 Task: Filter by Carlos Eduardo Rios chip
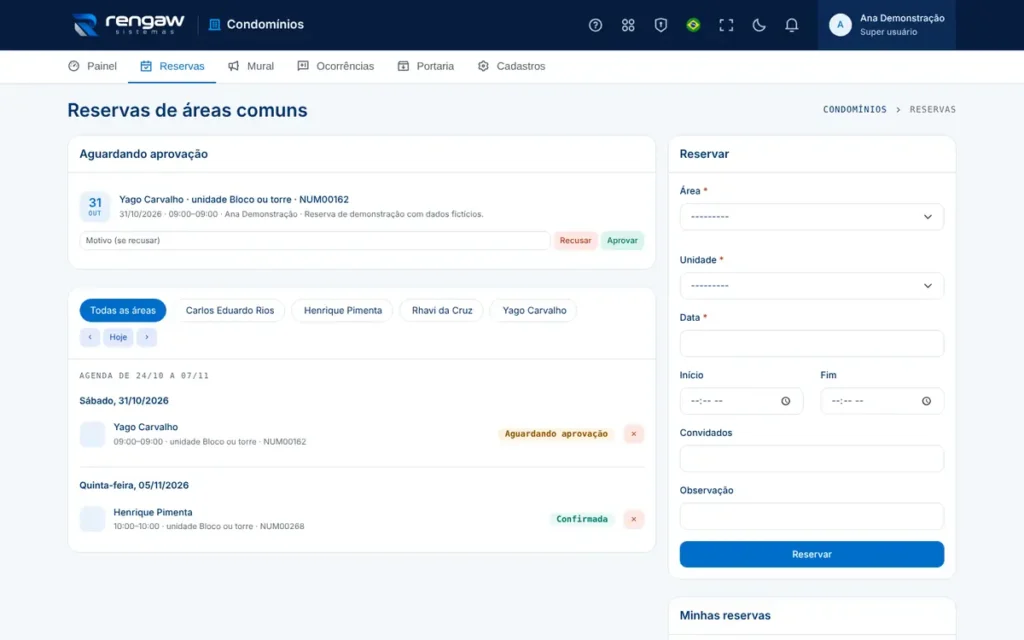click(x=230, y=310)
